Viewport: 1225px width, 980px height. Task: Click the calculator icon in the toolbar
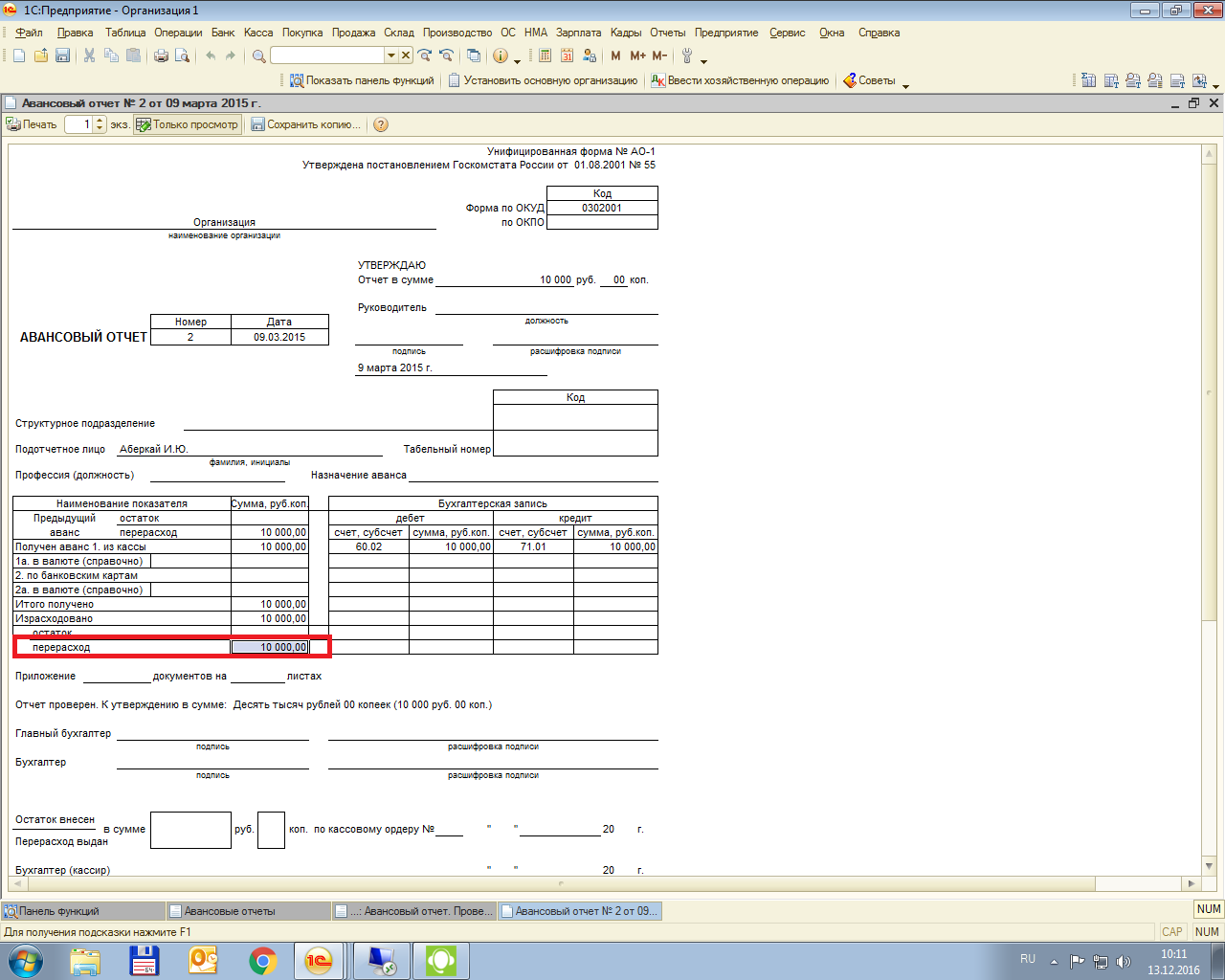tap(546, 56)
